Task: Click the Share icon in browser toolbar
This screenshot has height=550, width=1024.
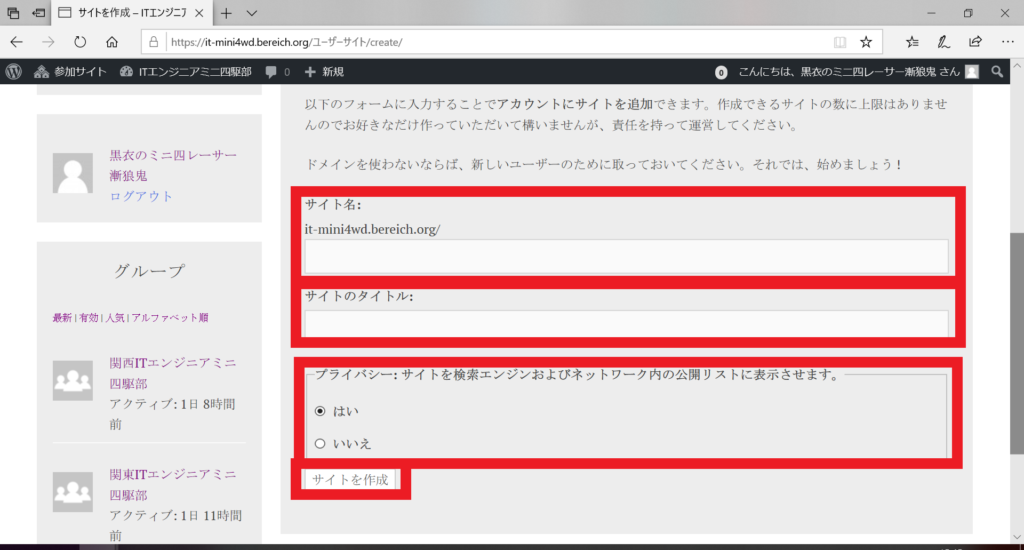Action: click(x=975, y=42)
